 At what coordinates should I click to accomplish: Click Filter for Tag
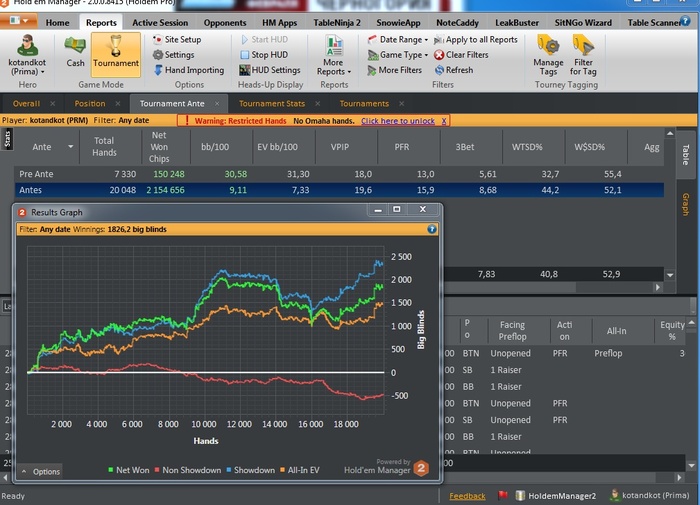tap(583, 55)
